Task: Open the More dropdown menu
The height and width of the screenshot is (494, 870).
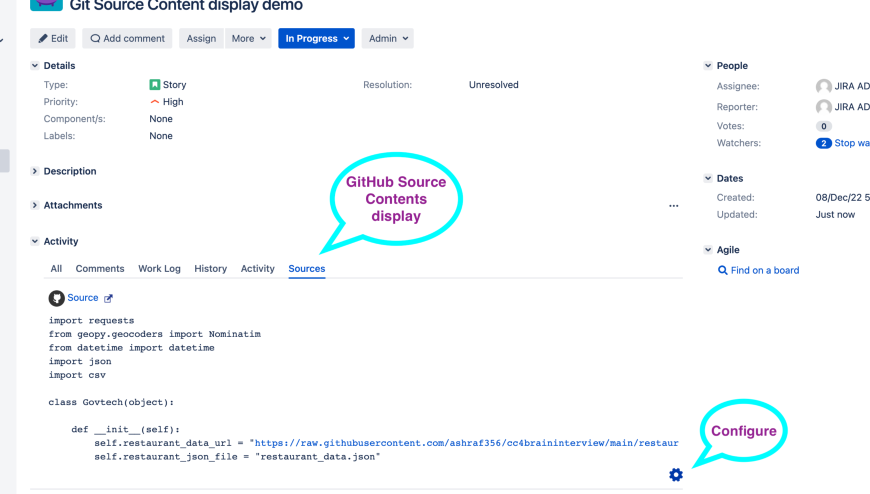Action: coord(248,38)
